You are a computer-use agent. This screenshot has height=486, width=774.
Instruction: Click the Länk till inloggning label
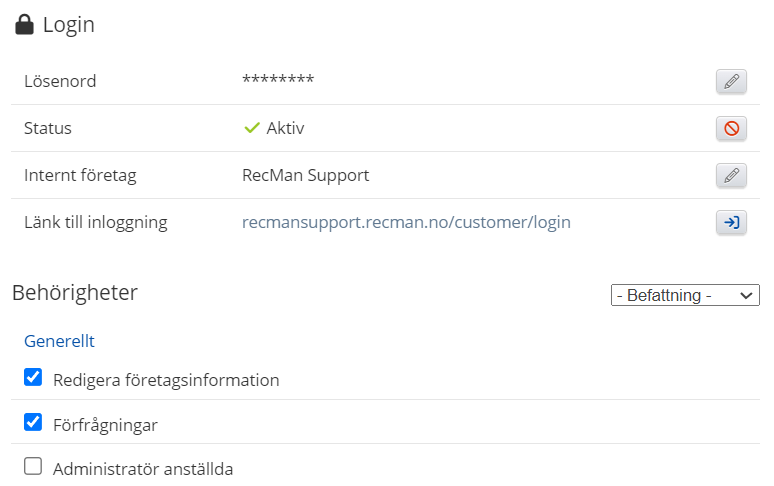click(x=95, y=222)
